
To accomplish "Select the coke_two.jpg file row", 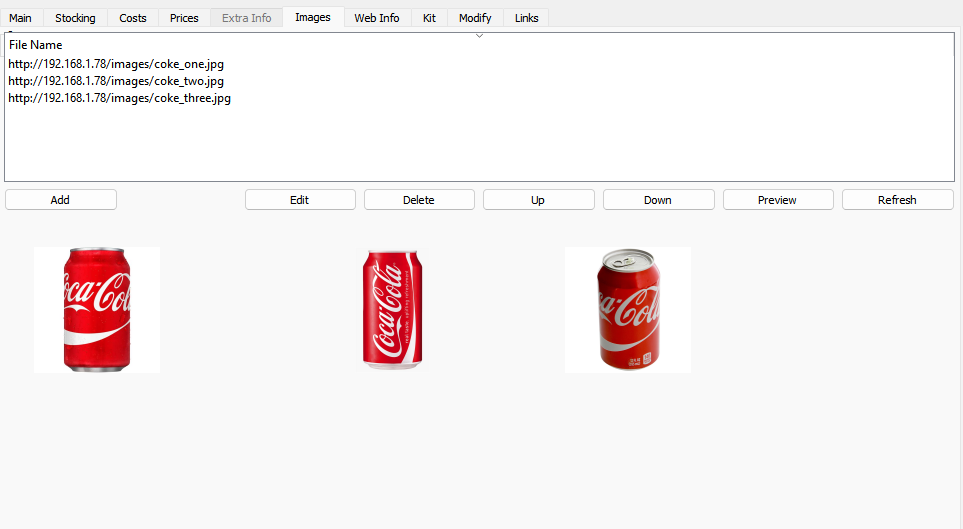I will (x=479, y=81).
